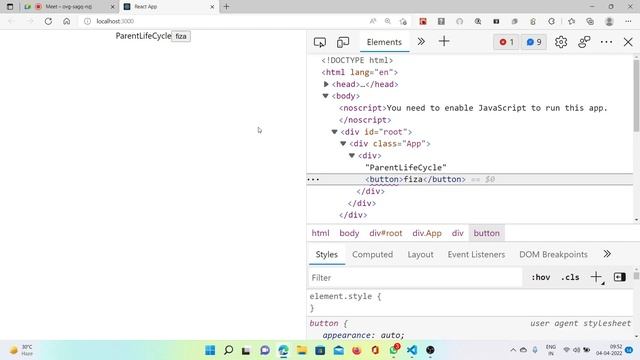Image resolution: width=640 pixels, height=360 pixels.
Task: Open the errors counter showing 1
Action: click(x=507, y=42)
